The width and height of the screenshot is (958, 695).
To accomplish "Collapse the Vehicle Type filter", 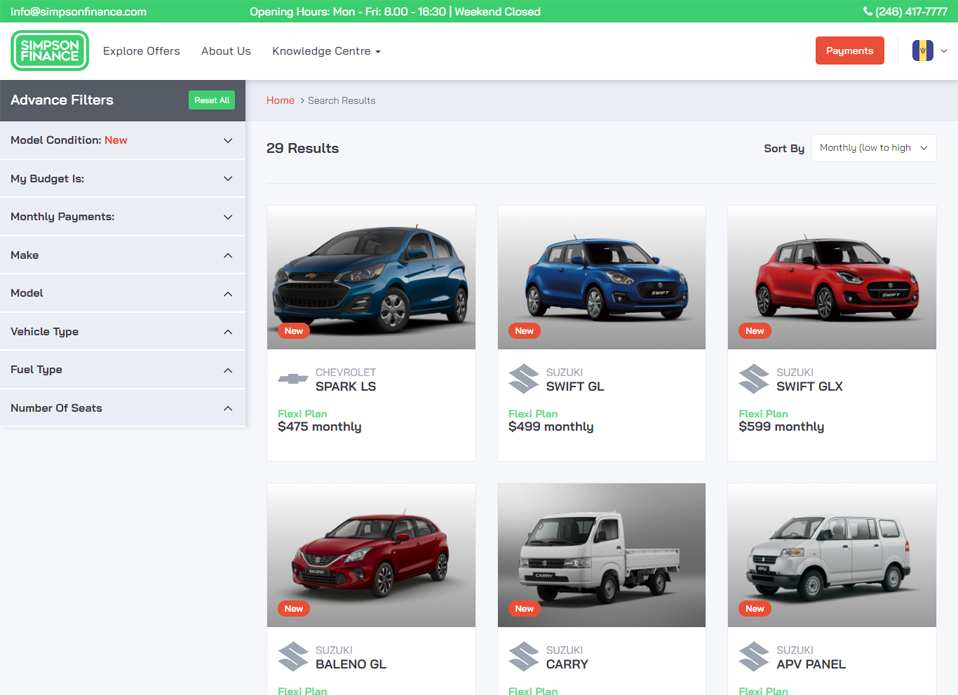I will (122, 332).
